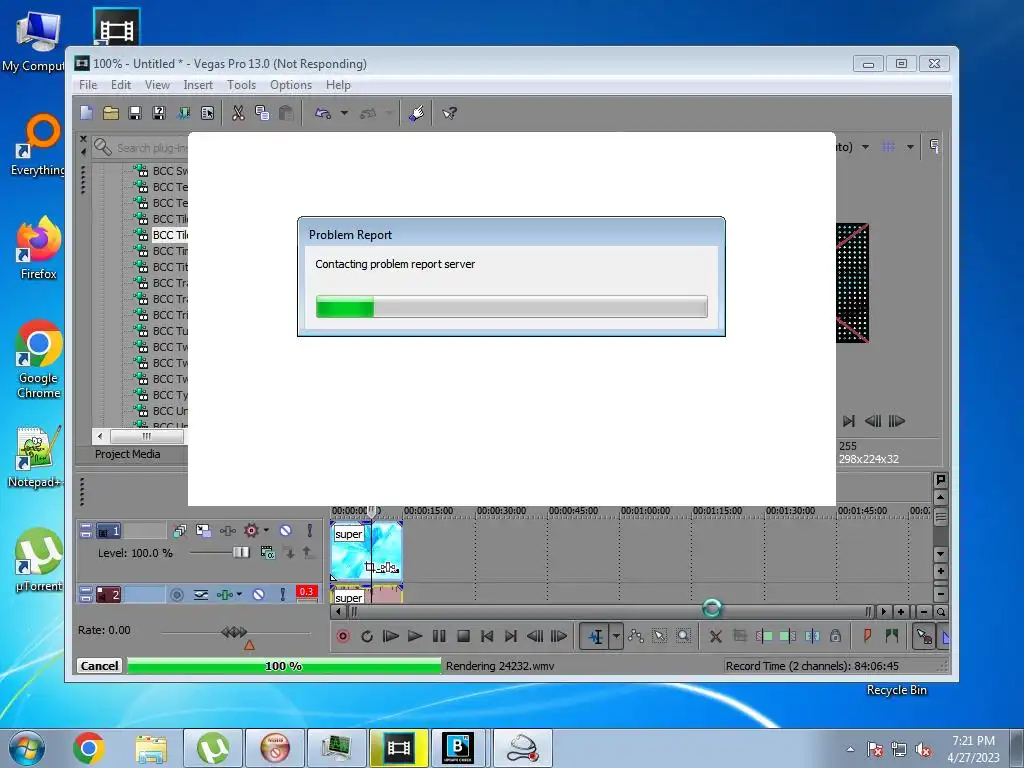
Task: Select the Zoom edit tool magnifier
Action: pos(683,636)
